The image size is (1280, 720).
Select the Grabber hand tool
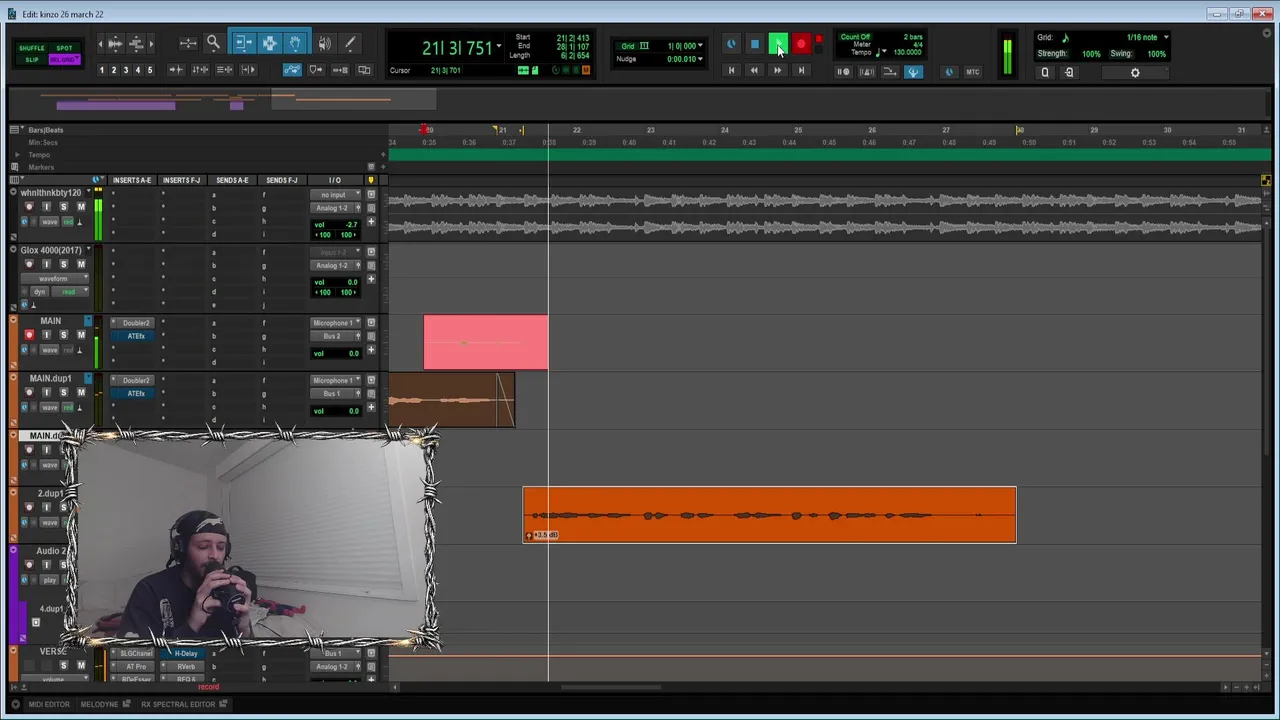point(296,43)
